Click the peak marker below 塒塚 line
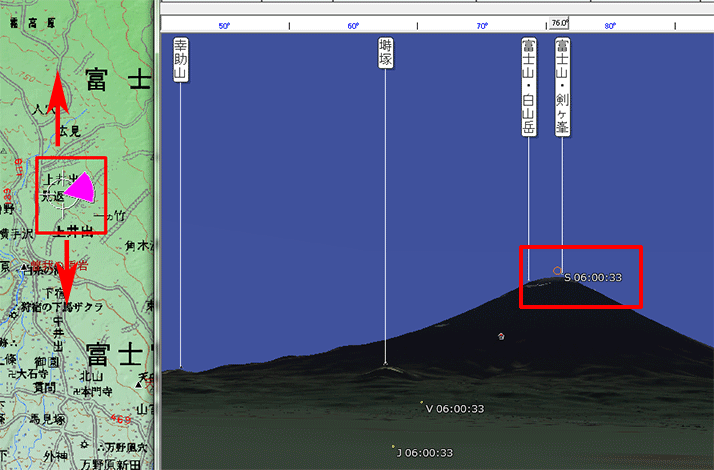 (x=385, y=365)
